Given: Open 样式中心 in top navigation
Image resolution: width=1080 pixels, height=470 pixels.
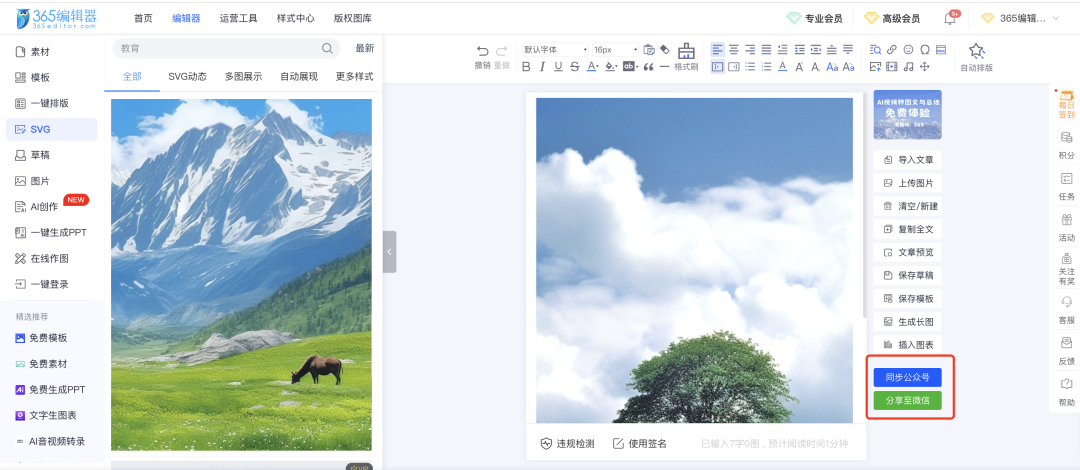Looking at the screenshot, I should click(295, 19).
